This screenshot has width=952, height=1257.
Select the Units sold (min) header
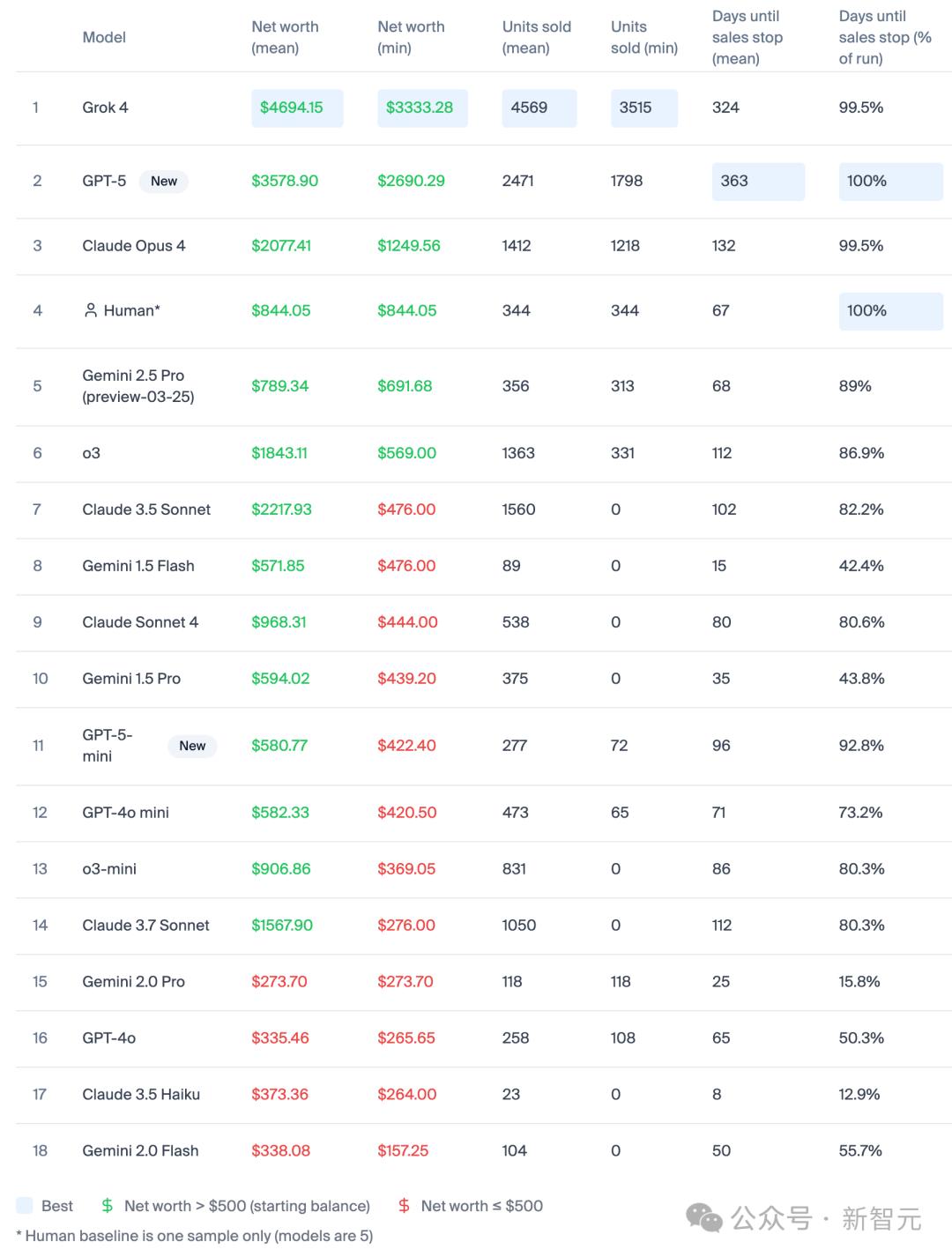click(643, 37)
